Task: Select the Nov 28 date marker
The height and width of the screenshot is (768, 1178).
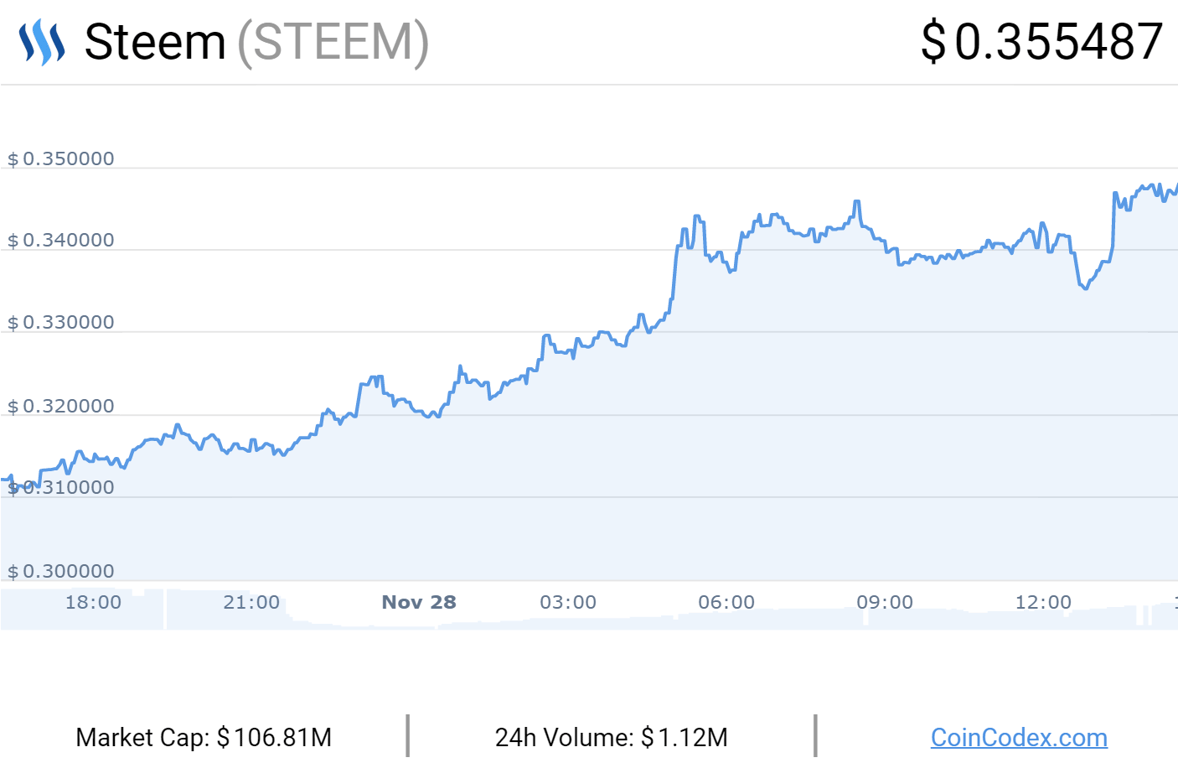Action: coord(419,602)
